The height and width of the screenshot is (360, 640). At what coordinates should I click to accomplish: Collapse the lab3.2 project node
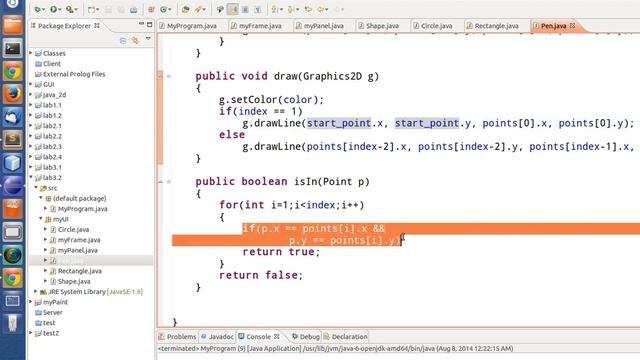(x=31, y=177)
